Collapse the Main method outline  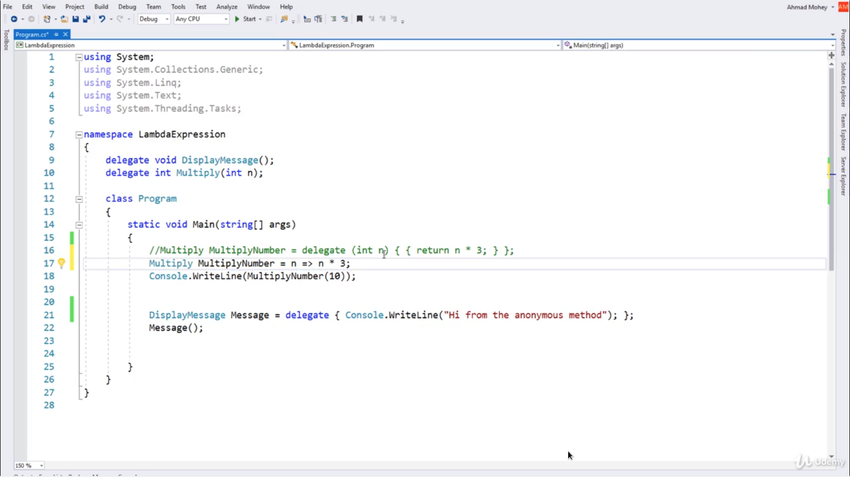click(79, 224)
